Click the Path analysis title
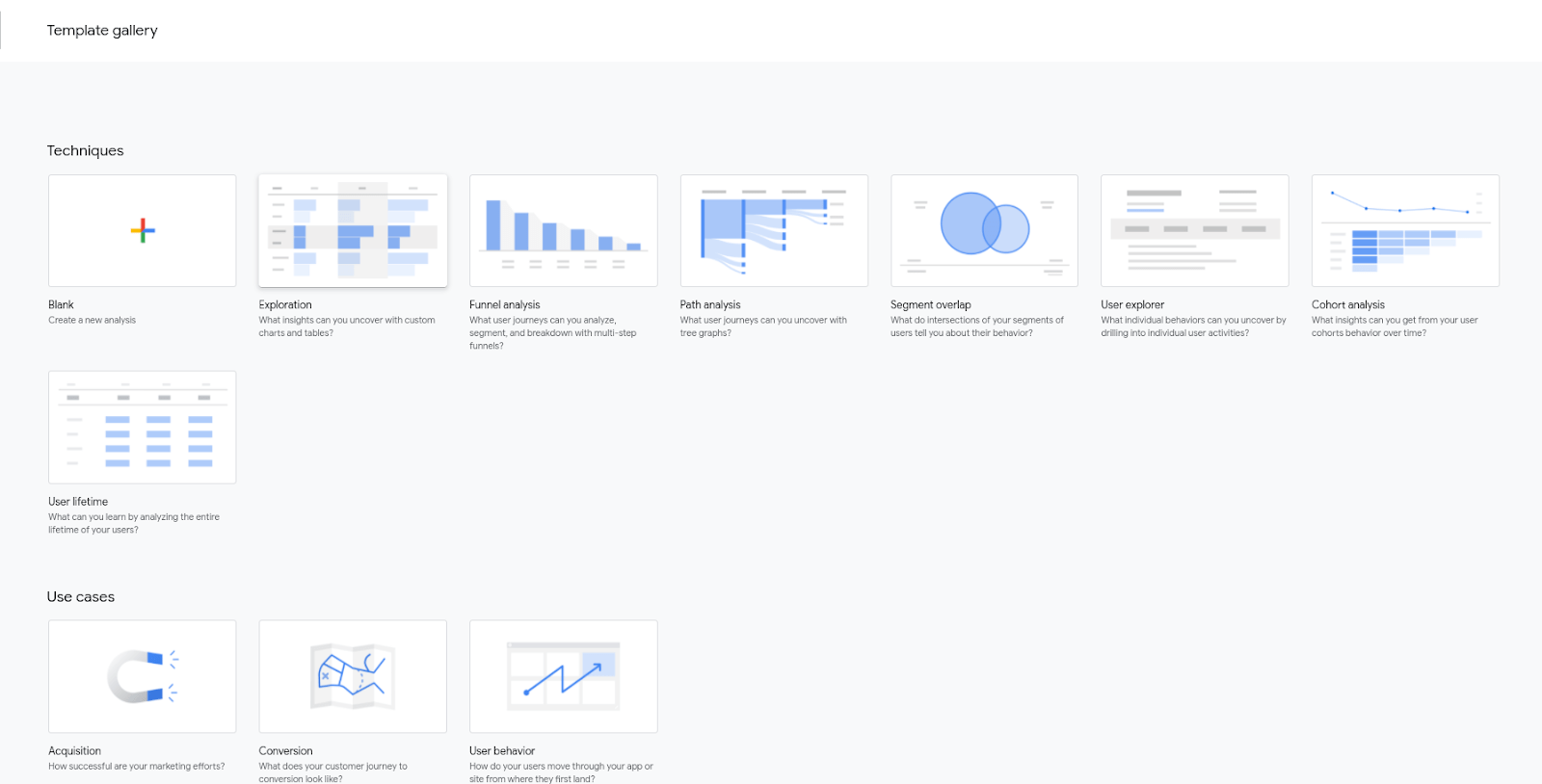The width and height of the screenshot is (1542, 784). point(710,304)
